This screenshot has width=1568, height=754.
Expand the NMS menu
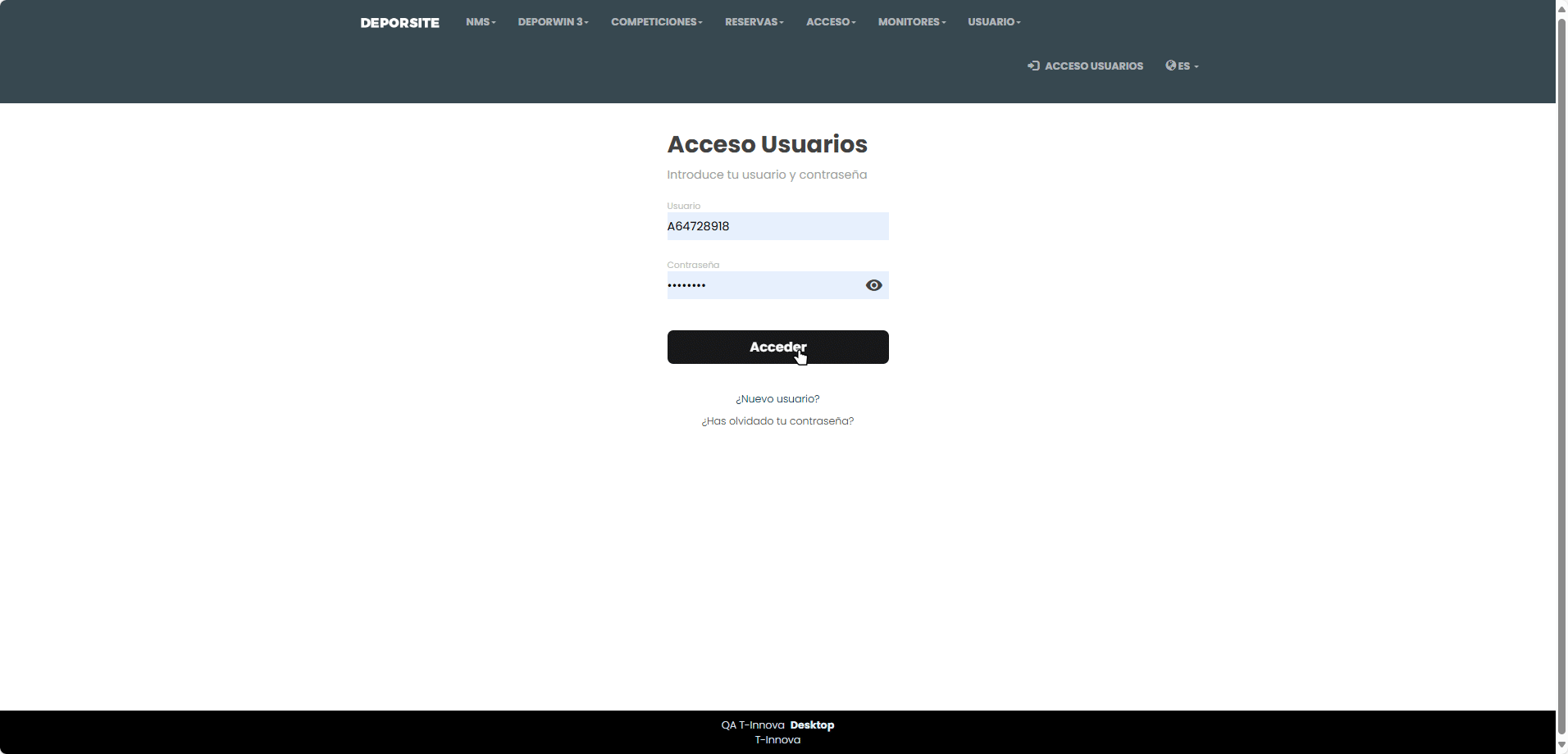481,22
